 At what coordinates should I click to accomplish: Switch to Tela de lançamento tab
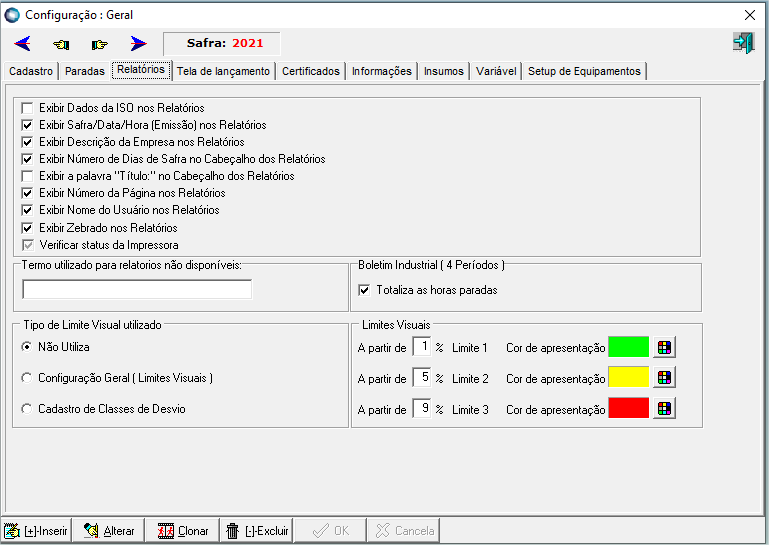tap(223, 71)
